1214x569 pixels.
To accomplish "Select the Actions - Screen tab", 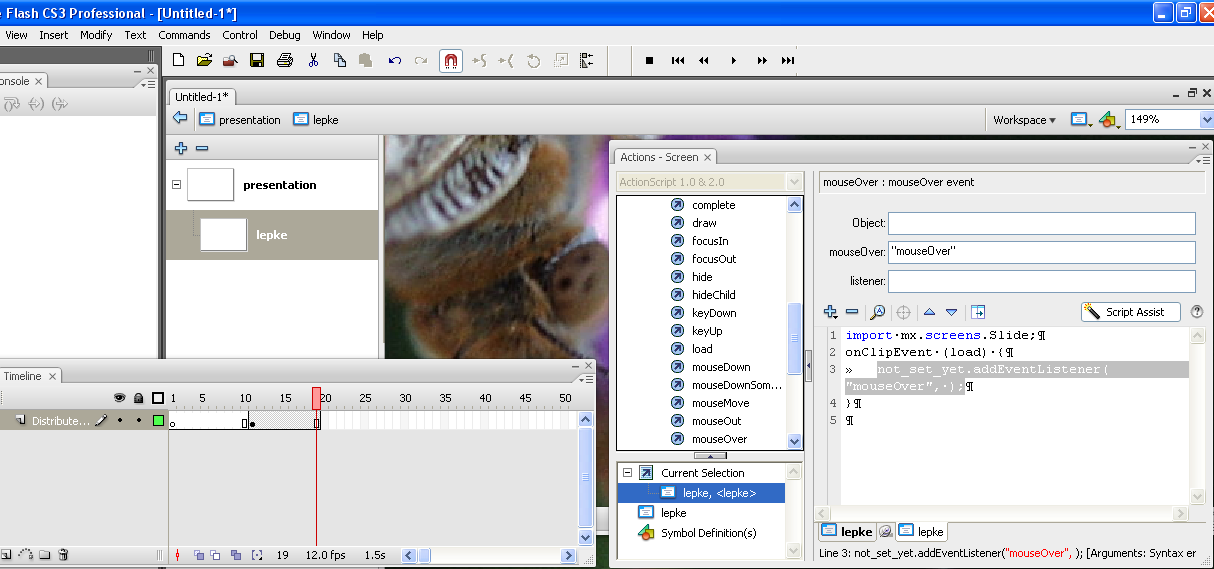I will [x=665, y=157].
